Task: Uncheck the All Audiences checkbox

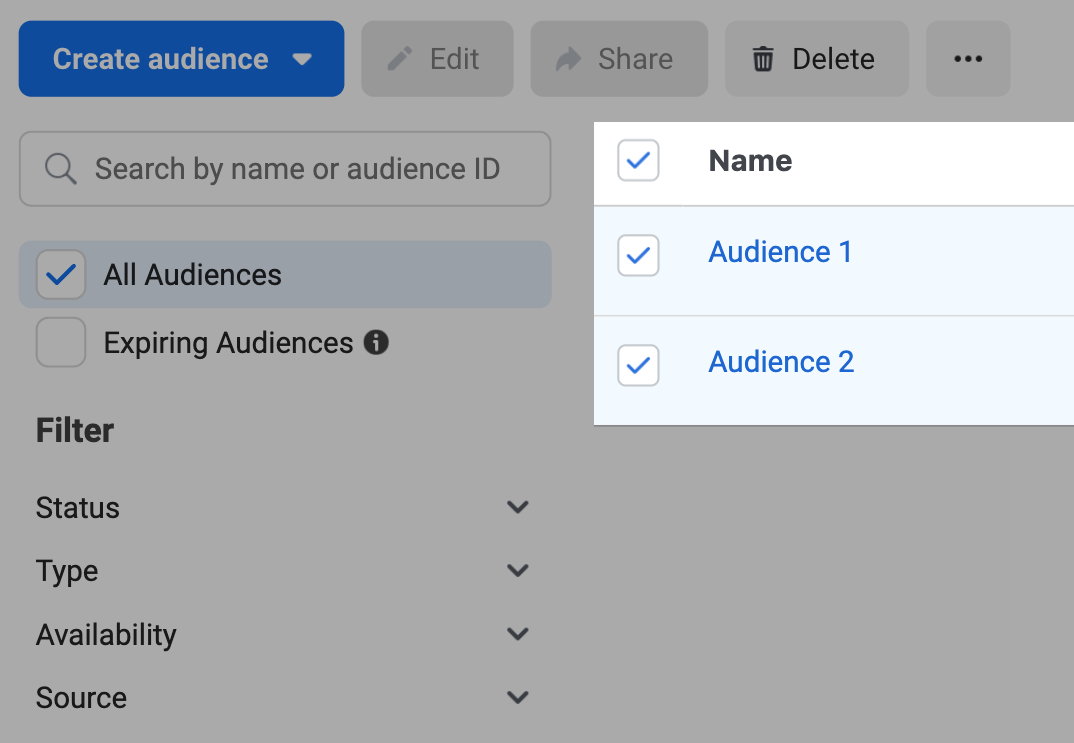Action: 60,274
